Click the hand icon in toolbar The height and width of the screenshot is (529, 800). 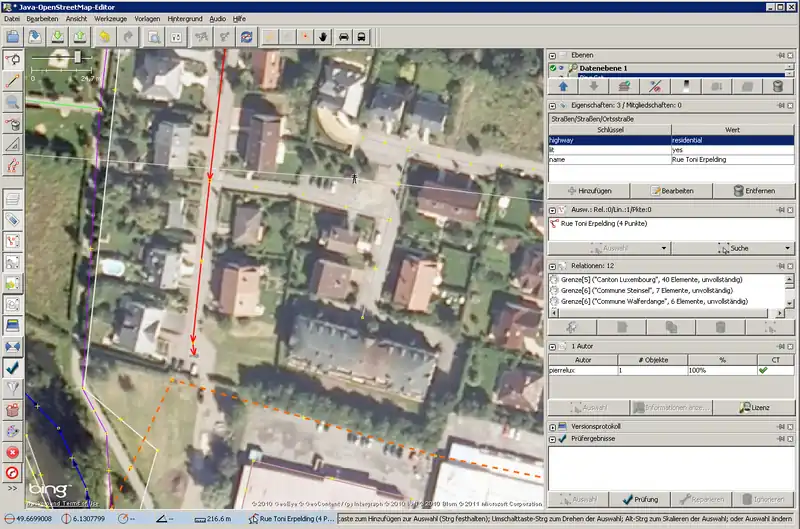(x=322, y=37)
